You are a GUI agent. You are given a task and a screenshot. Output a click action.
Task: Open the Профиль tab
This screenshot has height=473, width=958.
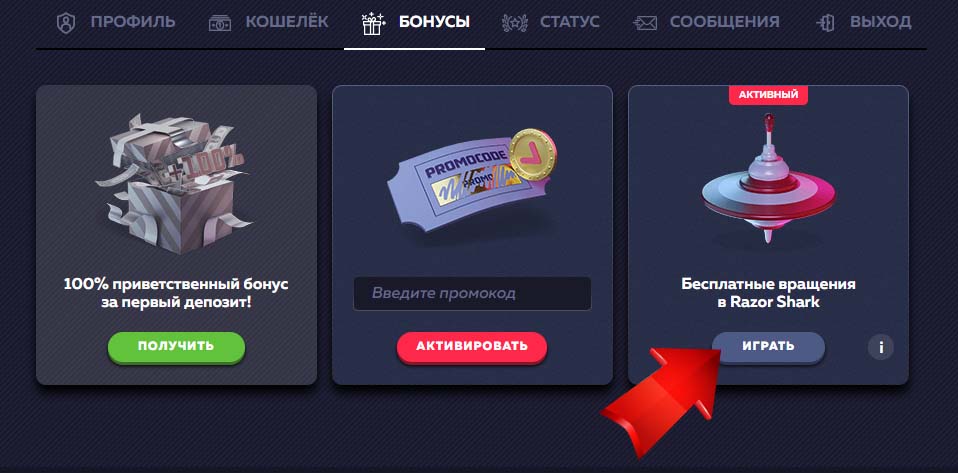[133, 22]
